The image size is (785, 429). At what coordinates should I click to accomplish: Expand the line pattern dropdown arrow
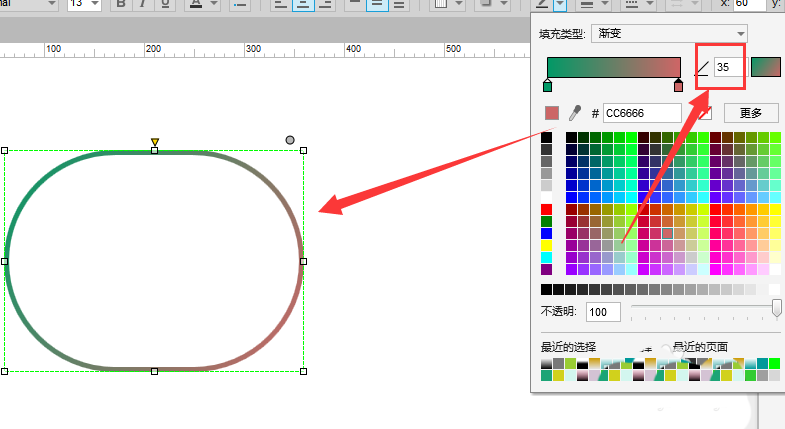click(x=650, y=5)
